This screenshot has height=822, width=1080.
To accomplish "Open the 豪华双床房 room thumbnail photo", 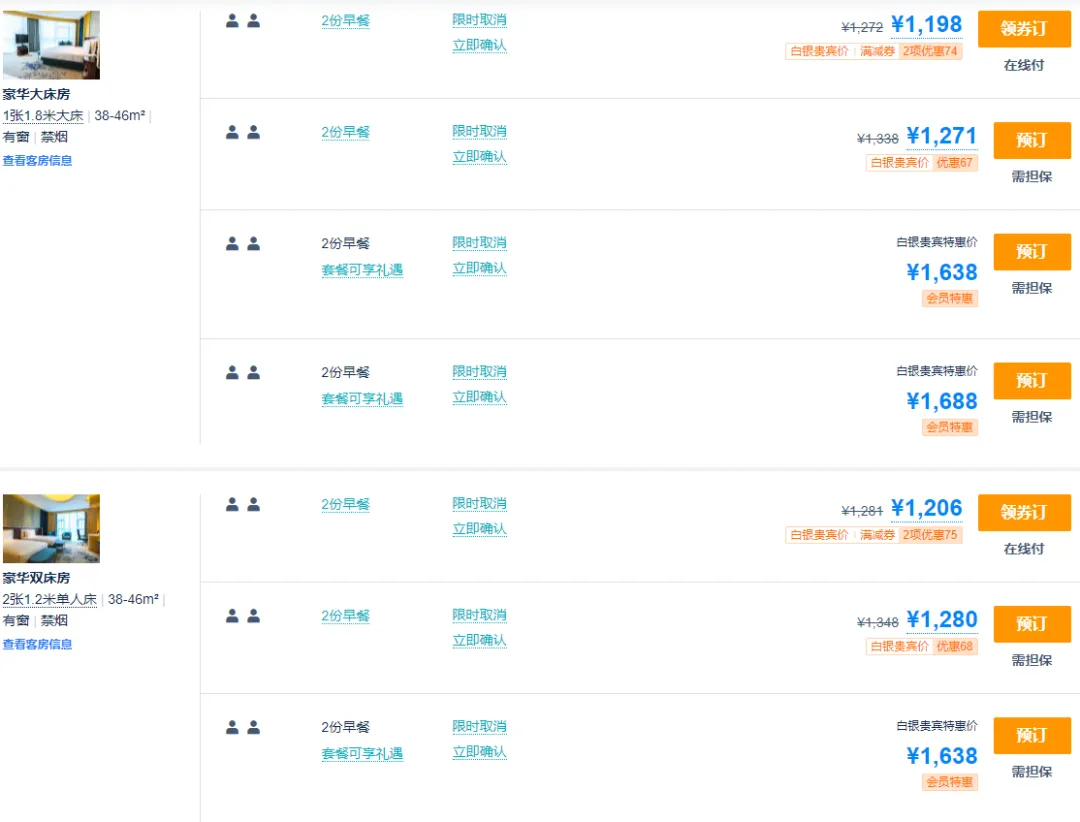I will [x=51, y=528].
